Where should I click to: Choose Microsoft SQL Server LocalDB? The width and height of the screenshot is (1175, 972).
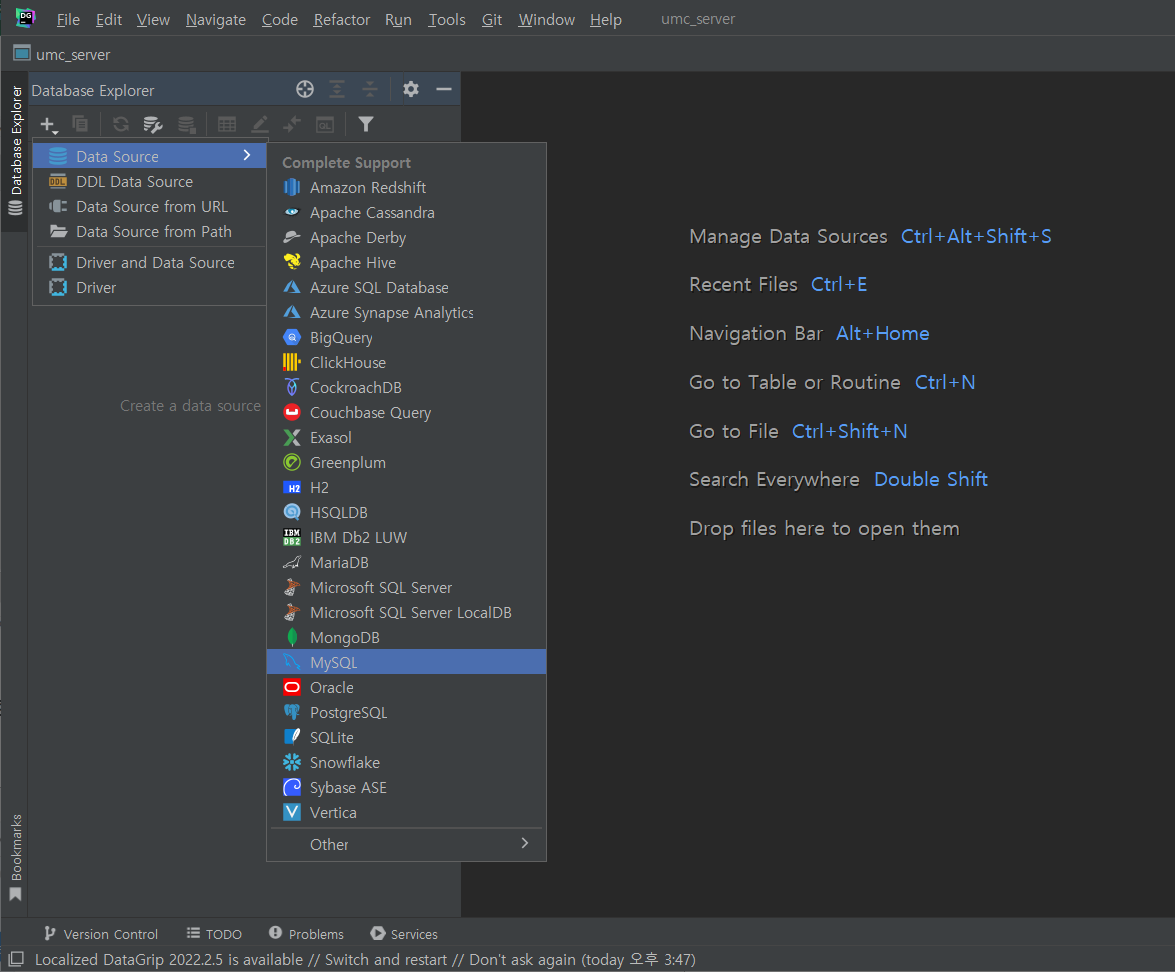[406, 612]
